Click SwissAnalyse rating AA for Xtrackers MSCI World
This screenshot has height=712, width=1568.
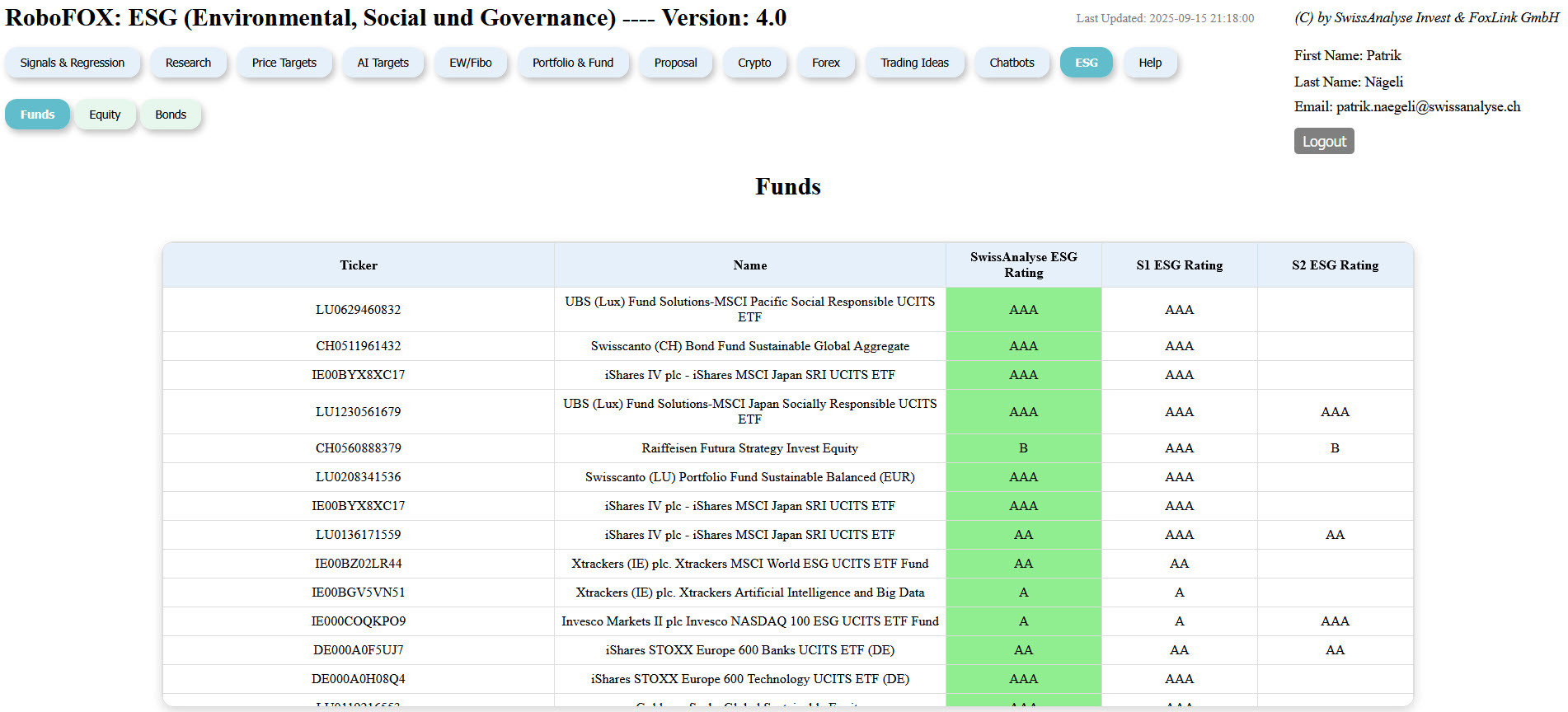pos(1024,564)
